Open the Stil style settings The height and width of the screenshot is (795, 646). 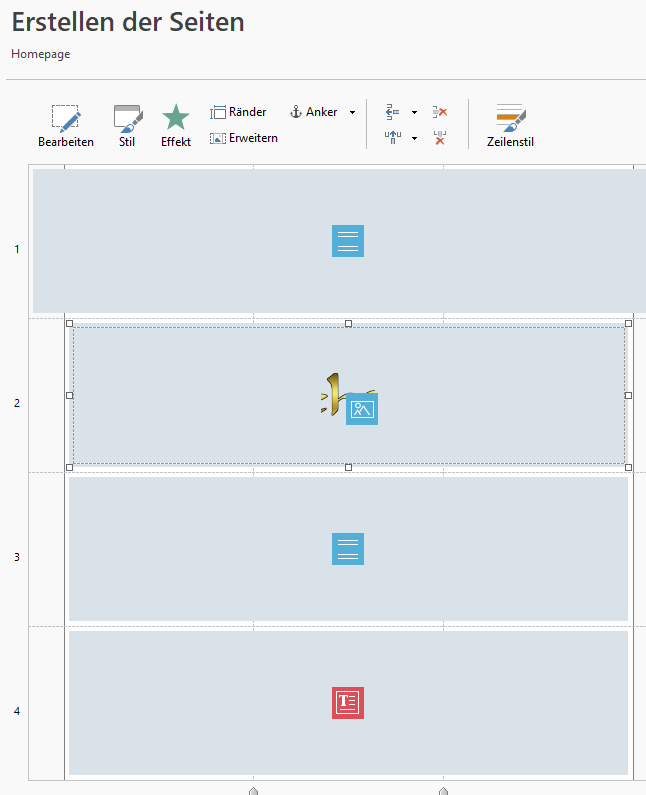[x=127, y=126]
